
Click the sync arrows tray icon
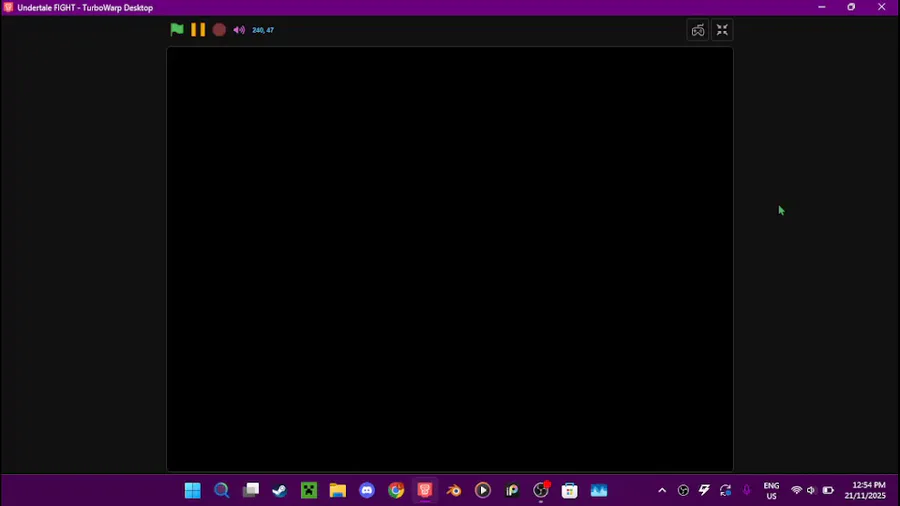click(726, 491)
